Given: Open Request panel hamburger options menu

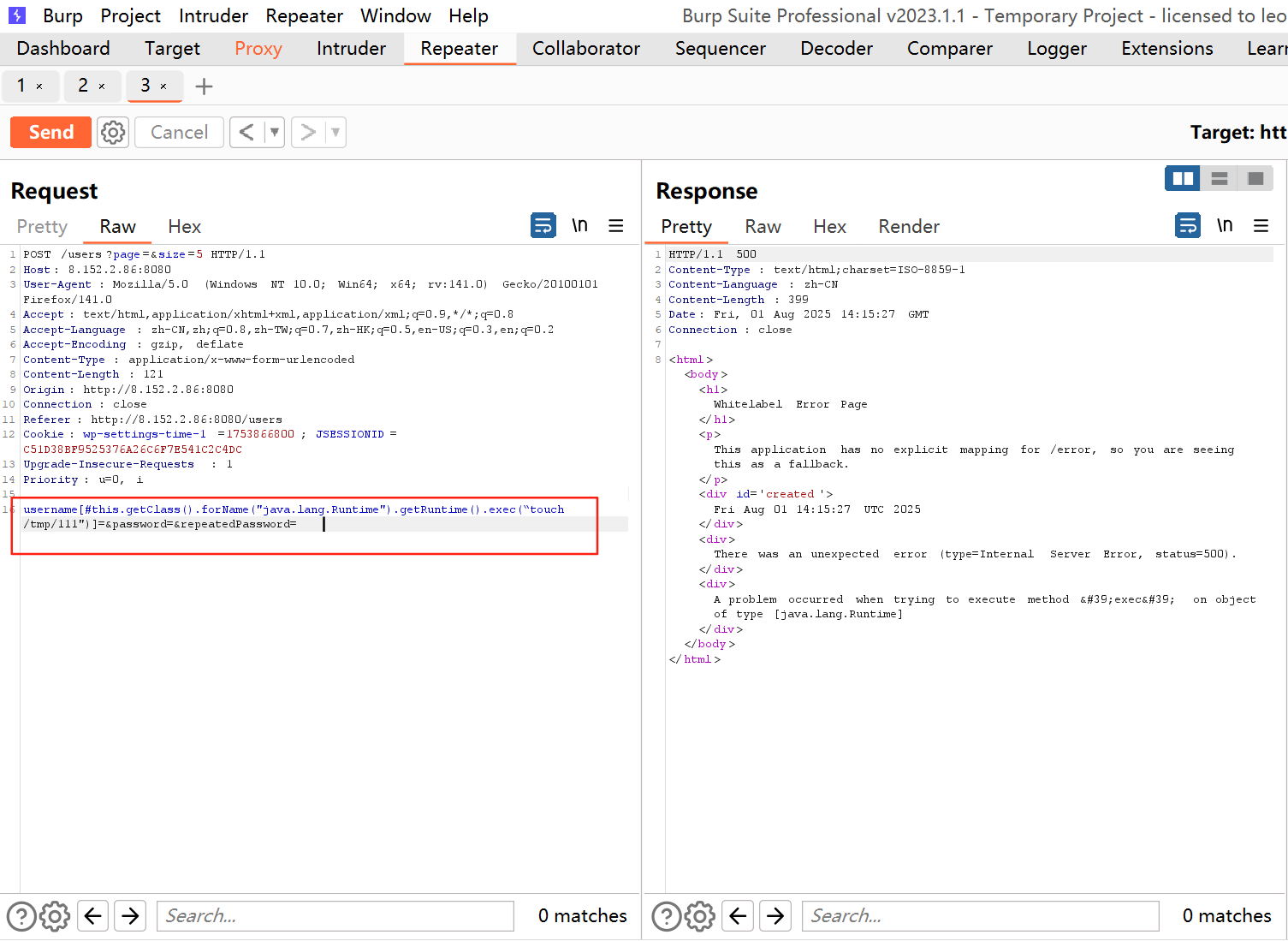Looking at the screenshot, I should [616, 225].
